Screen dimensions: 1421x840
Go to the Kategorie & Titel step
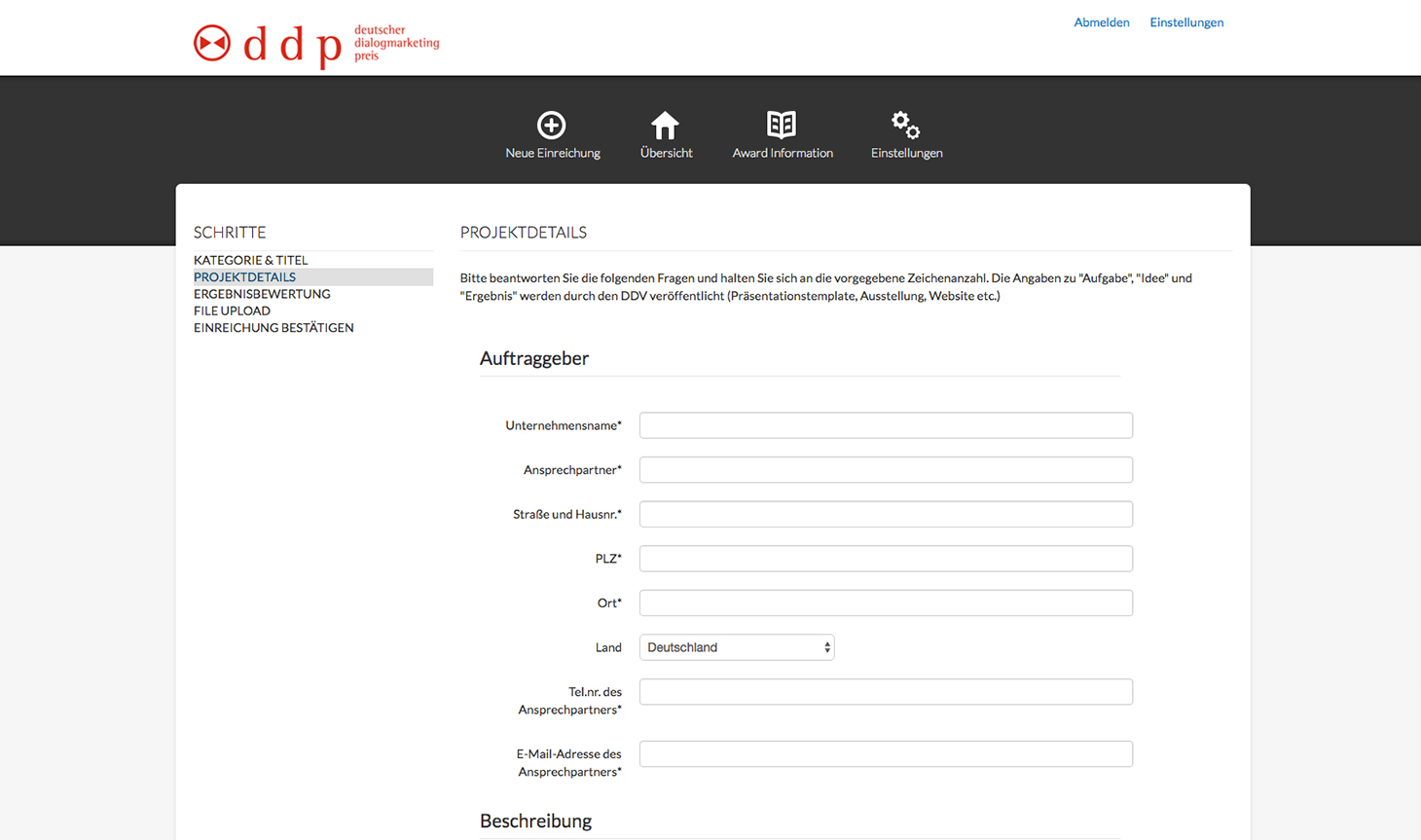[250, 260]
